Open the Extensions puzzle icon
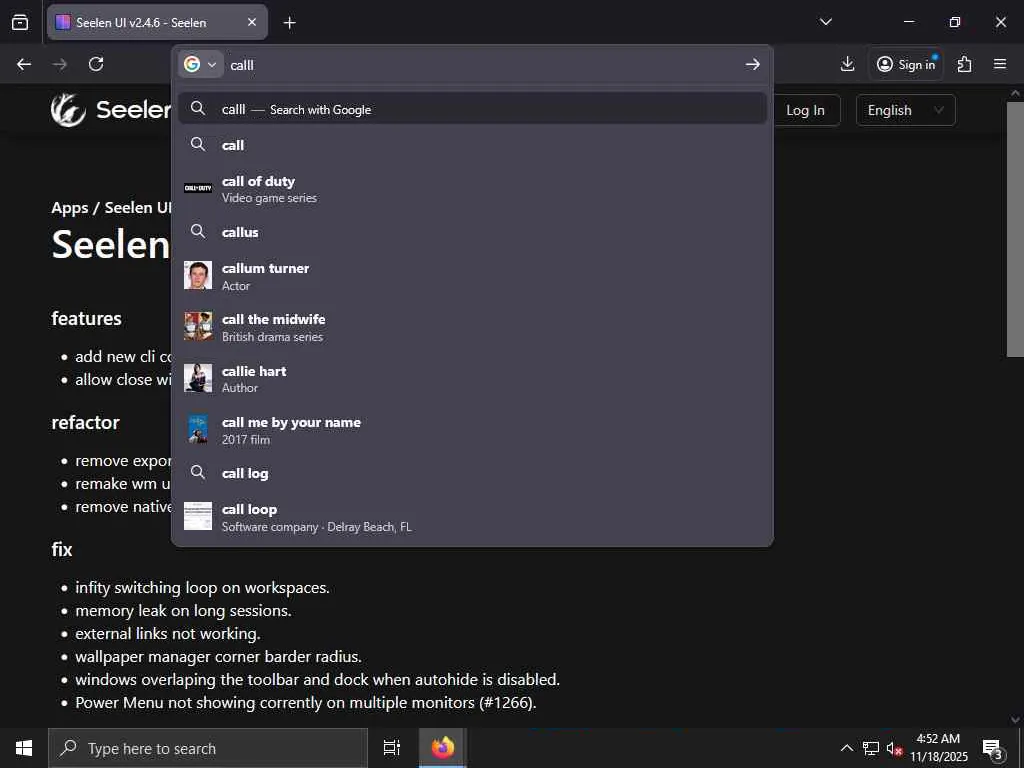Image resolution: width=1024 pixels, height=768 pixels. [964, 64]
